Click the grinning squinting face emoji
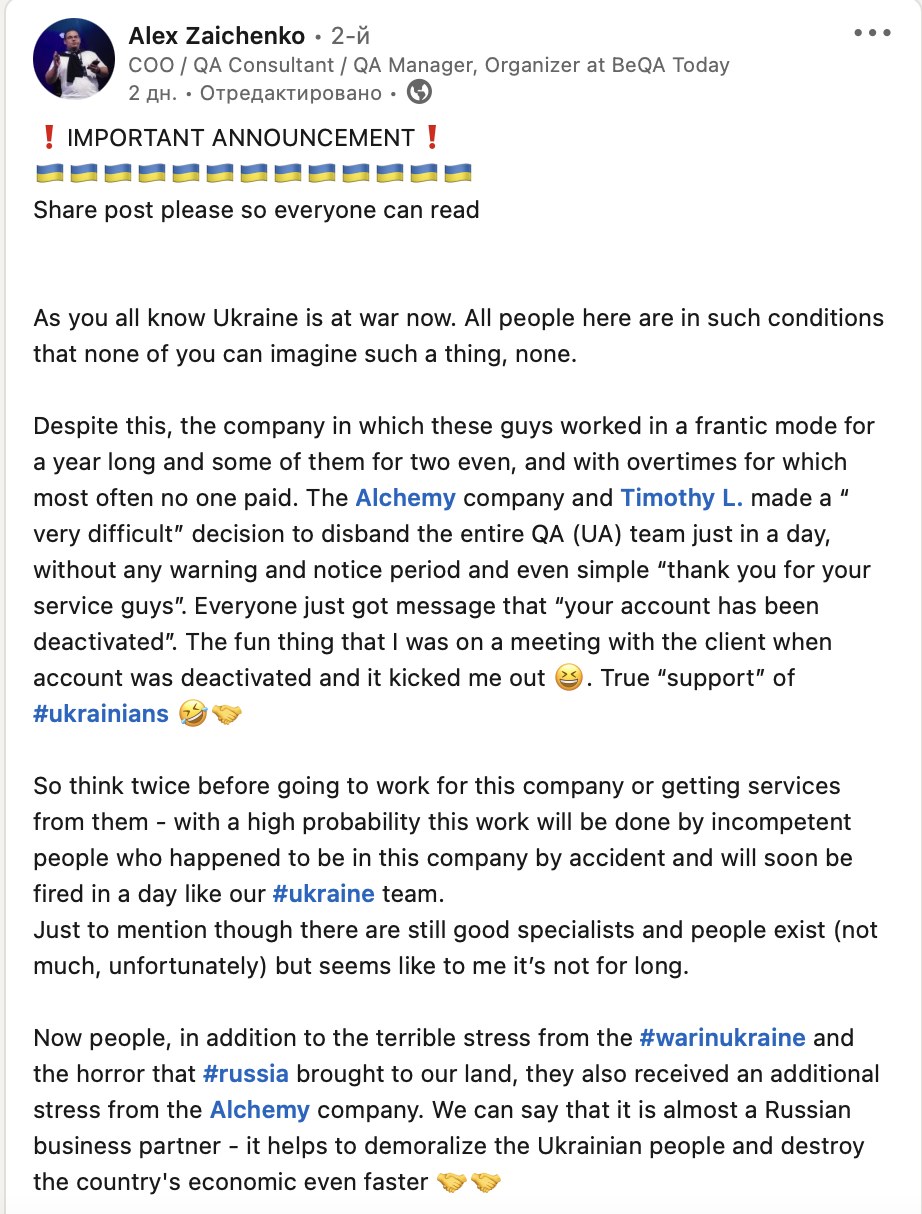This screenshot has height=1214, width=922. tap(568, 678)
